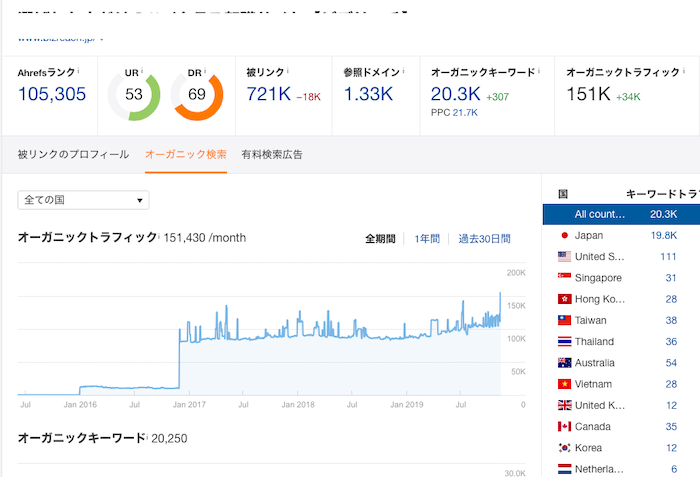Click the DR 69 orange gauge
The width and height of the screenshot is (700, 477).
pyautogui.click(x=197, y=96)
